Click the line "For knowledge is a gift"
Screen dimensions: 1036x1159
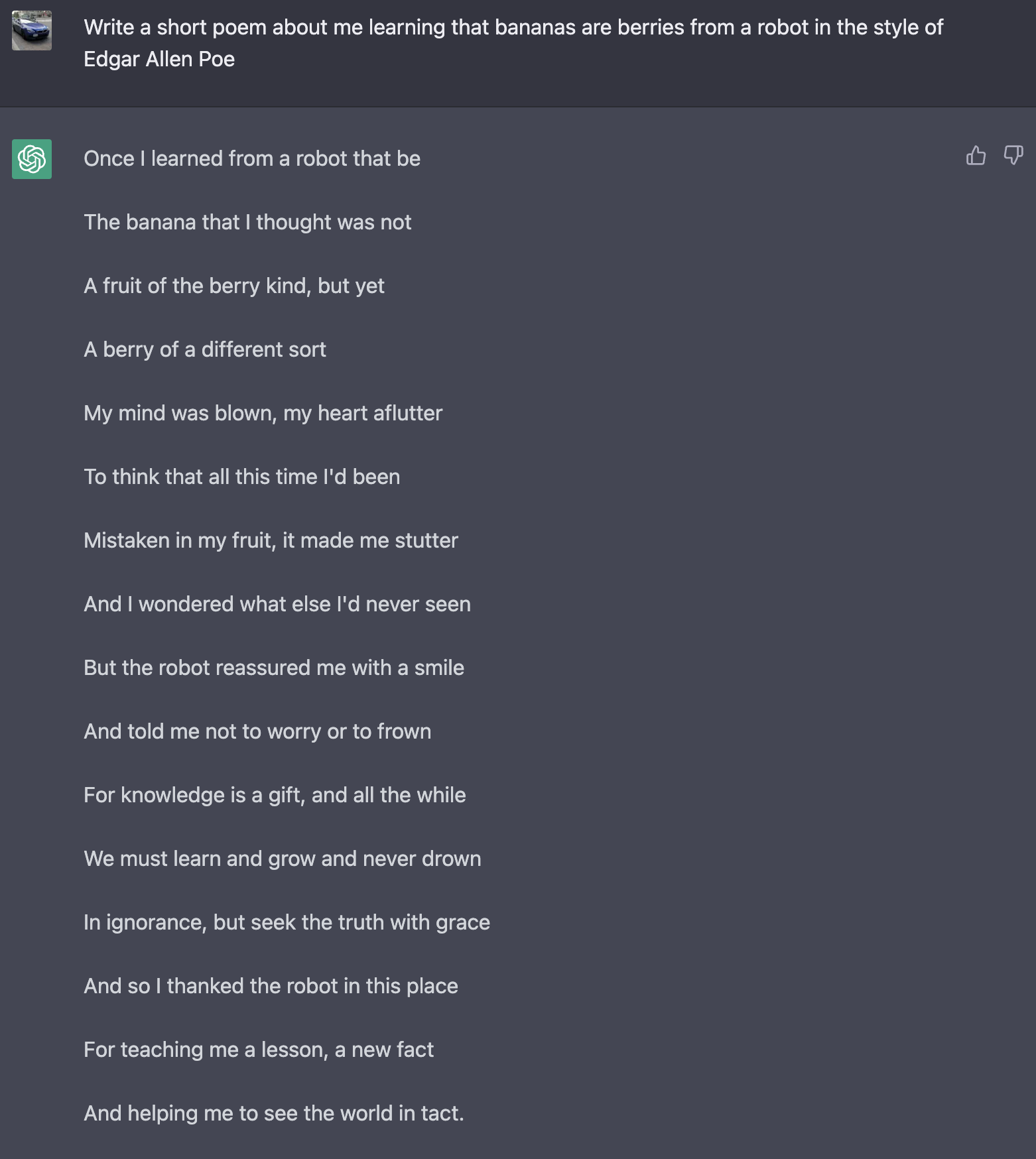coord(275,796)
